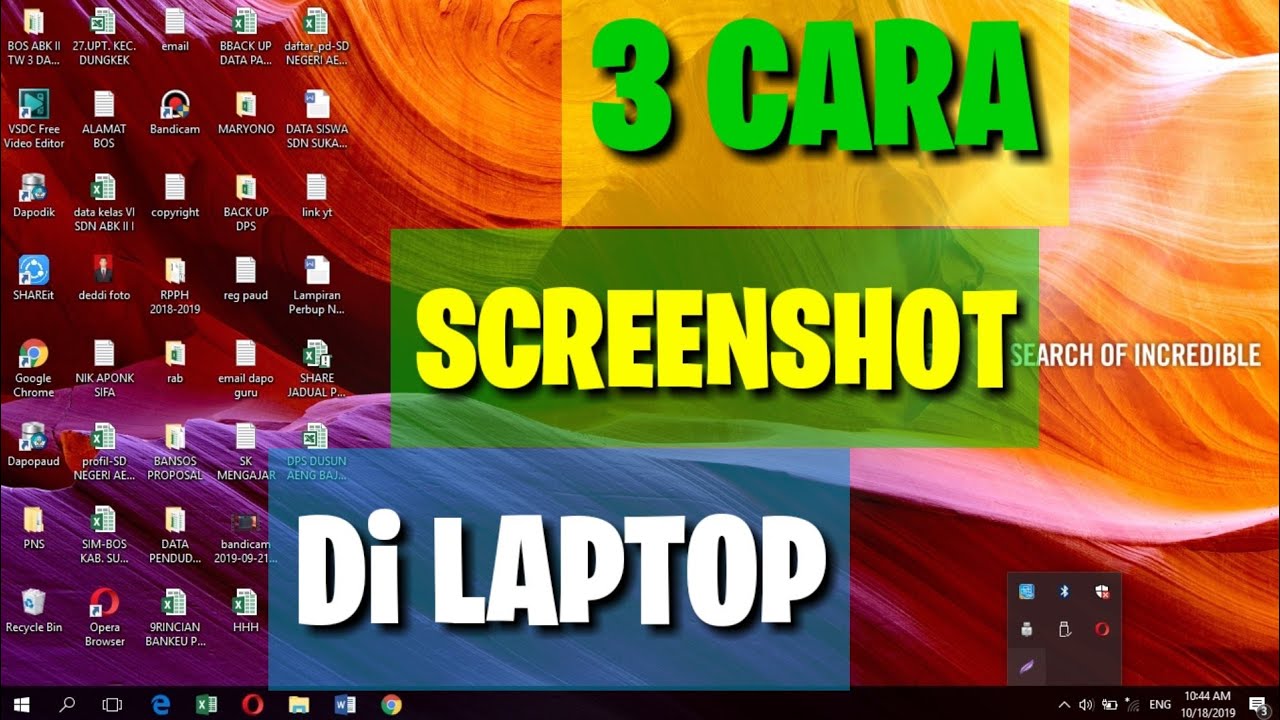Open the battery power tray icon
The image size is (1280, 720).
[1109, 704]
